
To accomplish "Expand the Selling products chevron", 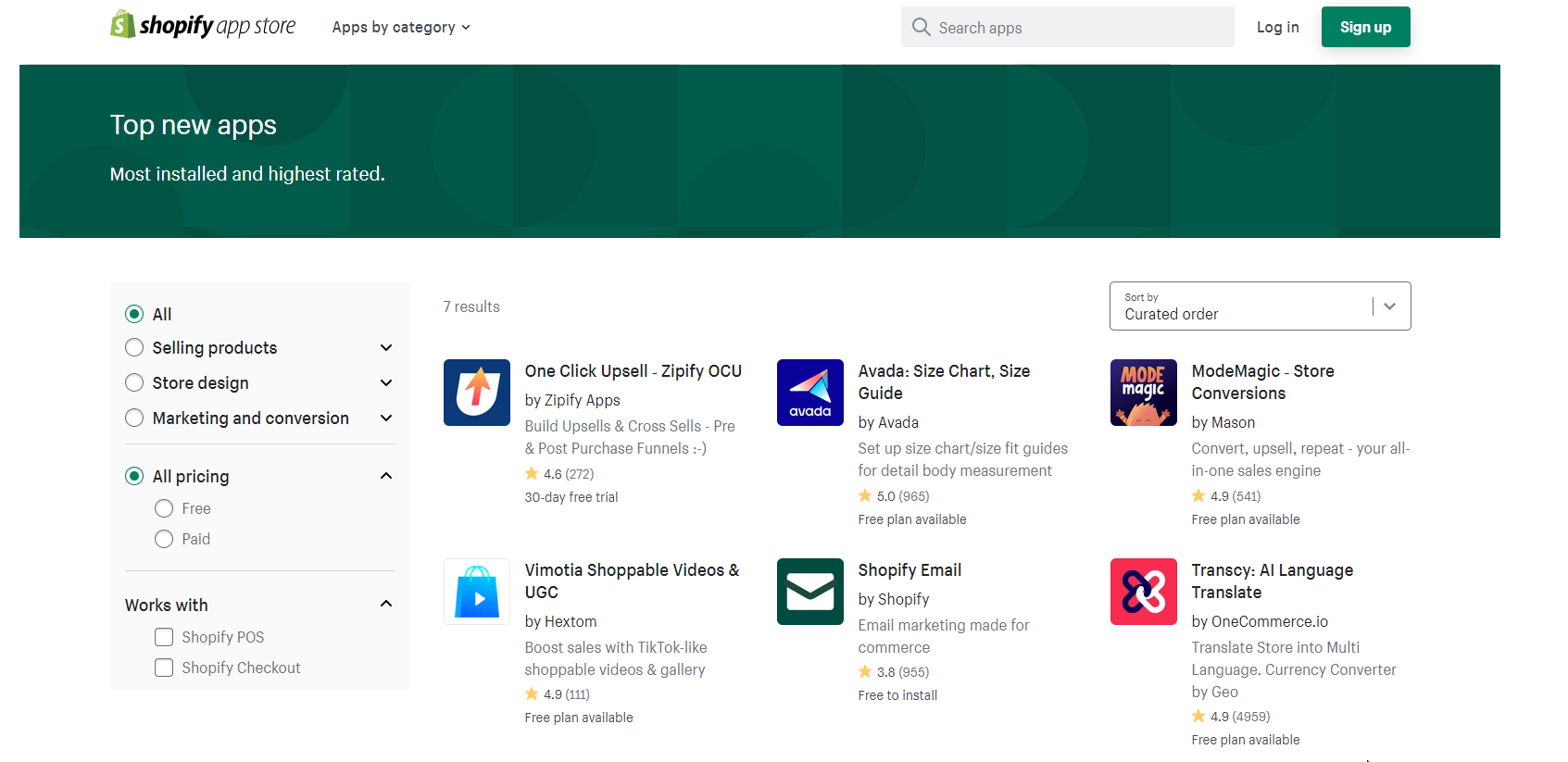I will 386,347.
